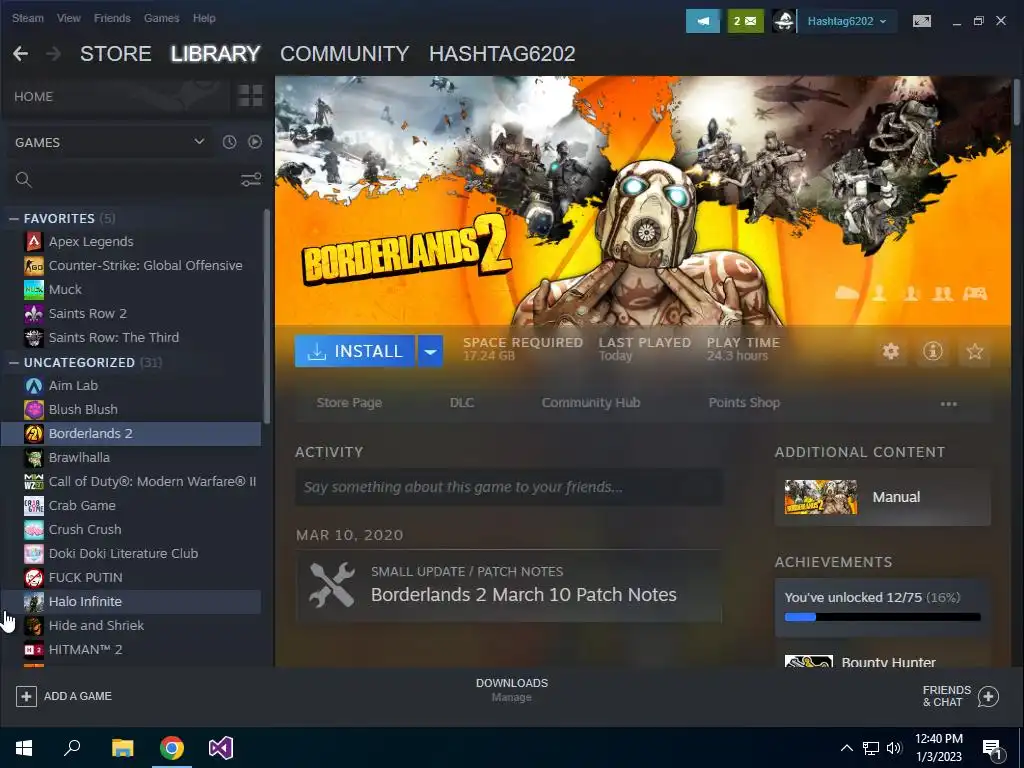Viewport: 1024px width, 768px height.
Task: Open the Points Shop link
Action: (x=744, y=403)
